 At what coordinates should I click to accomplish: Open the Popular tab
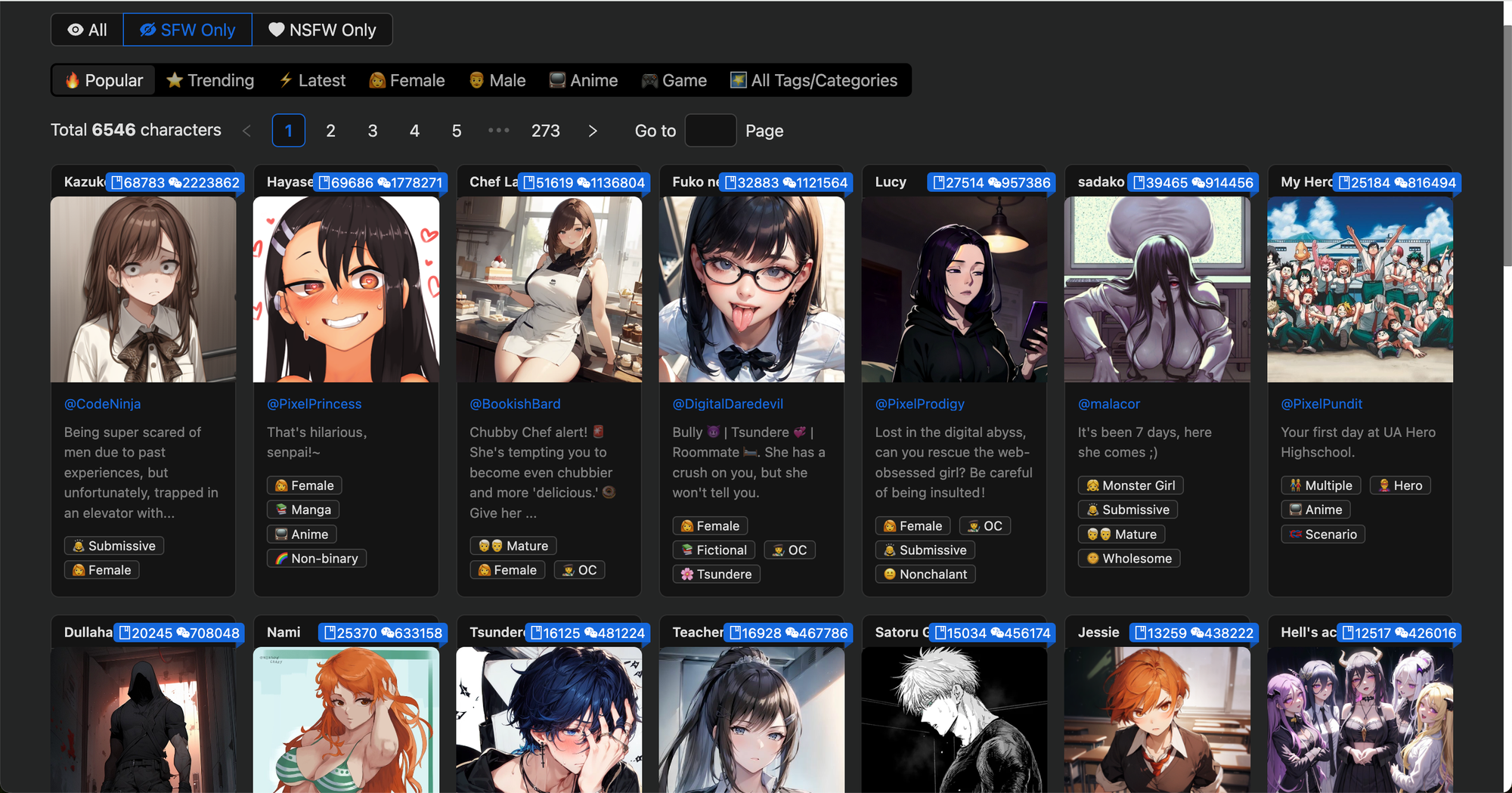pos(104,80)
